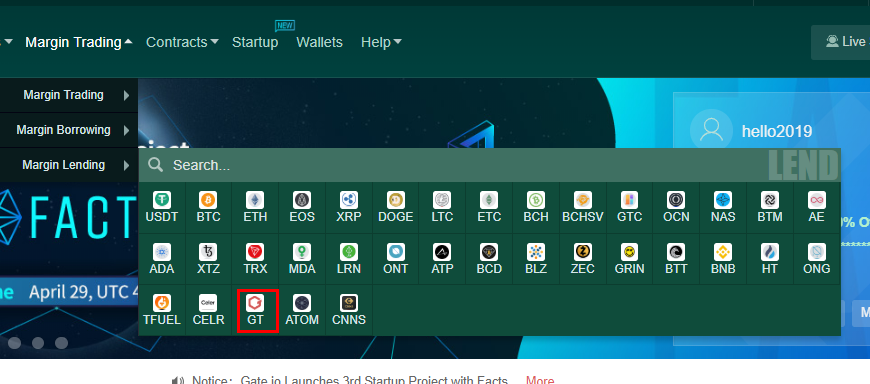Open the Contracts dropdown menu
Screen dimensions: 870x384
182,42
